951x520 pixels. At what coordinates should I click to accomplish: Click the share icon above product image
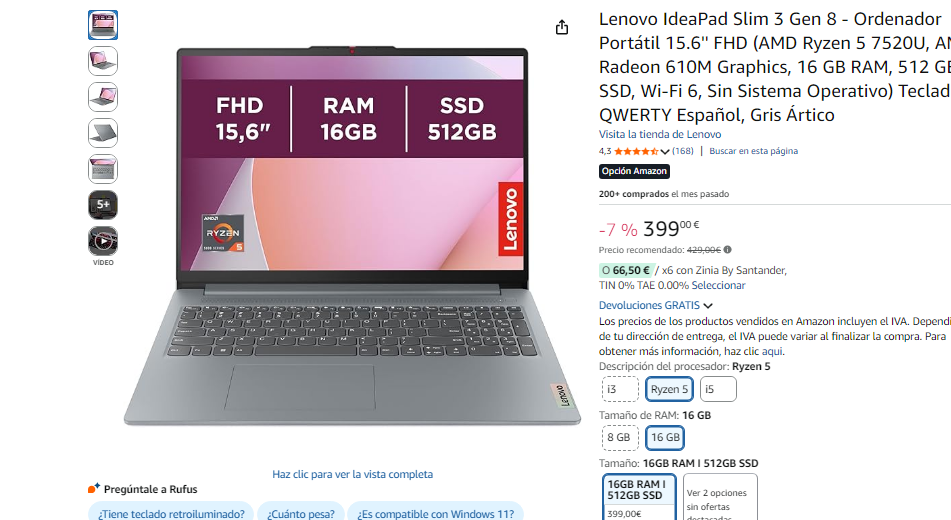(x=562, y=27)
